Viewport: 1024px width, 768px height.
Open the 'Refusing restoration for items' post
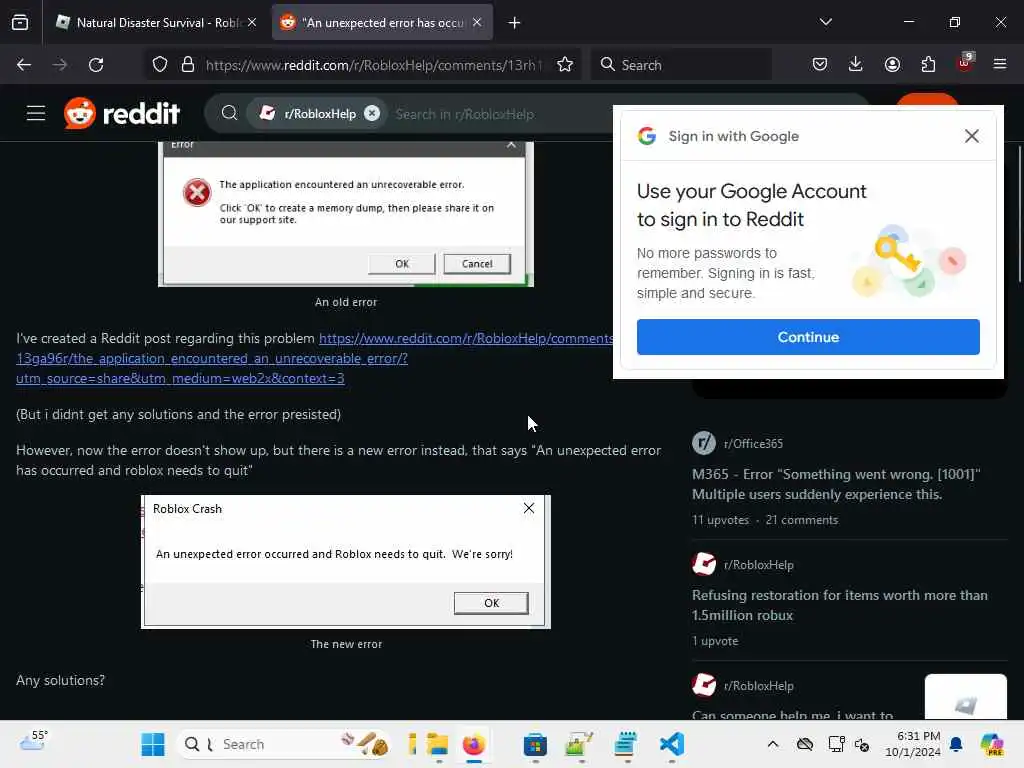click(x=840, y=605)
